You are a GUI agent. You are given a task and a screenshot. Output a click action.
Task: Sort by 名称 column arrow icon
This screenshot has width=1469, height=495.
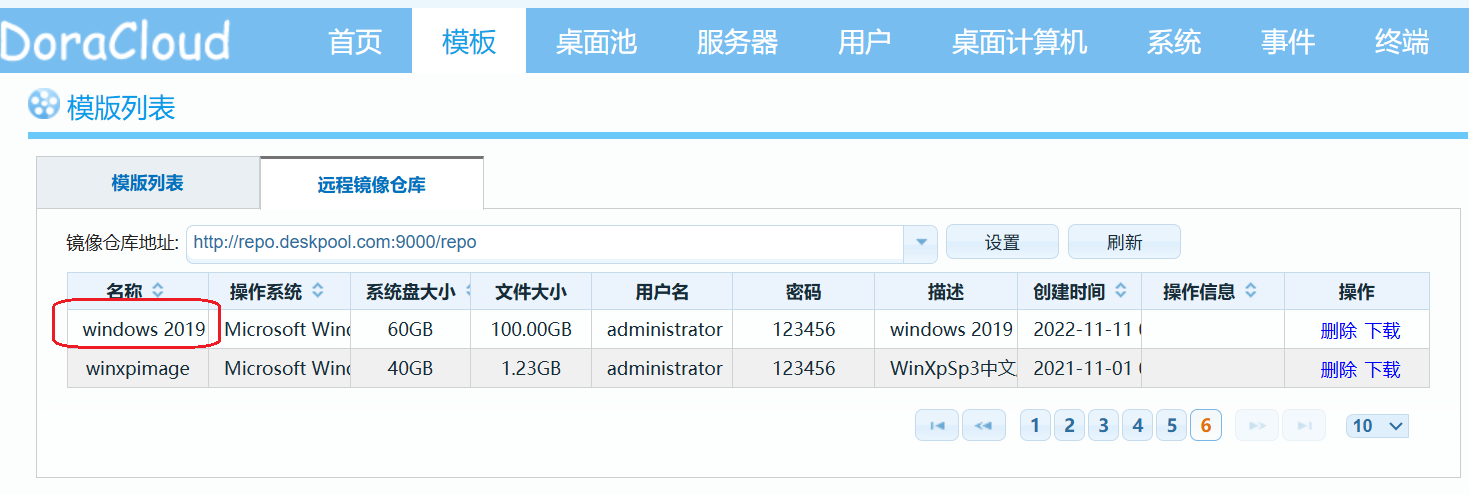[x=157, y=291]
